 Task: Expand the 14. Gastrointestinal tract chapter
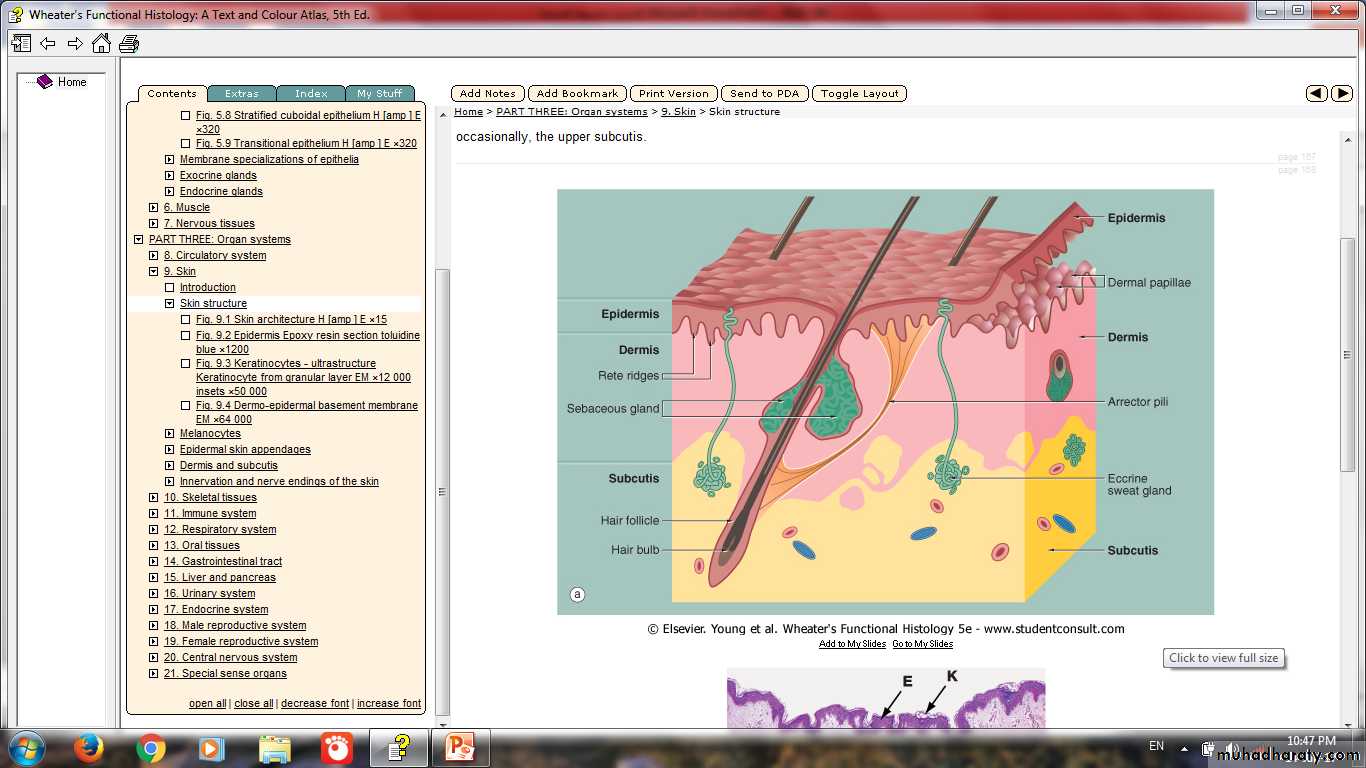click(x=153, y=562)
